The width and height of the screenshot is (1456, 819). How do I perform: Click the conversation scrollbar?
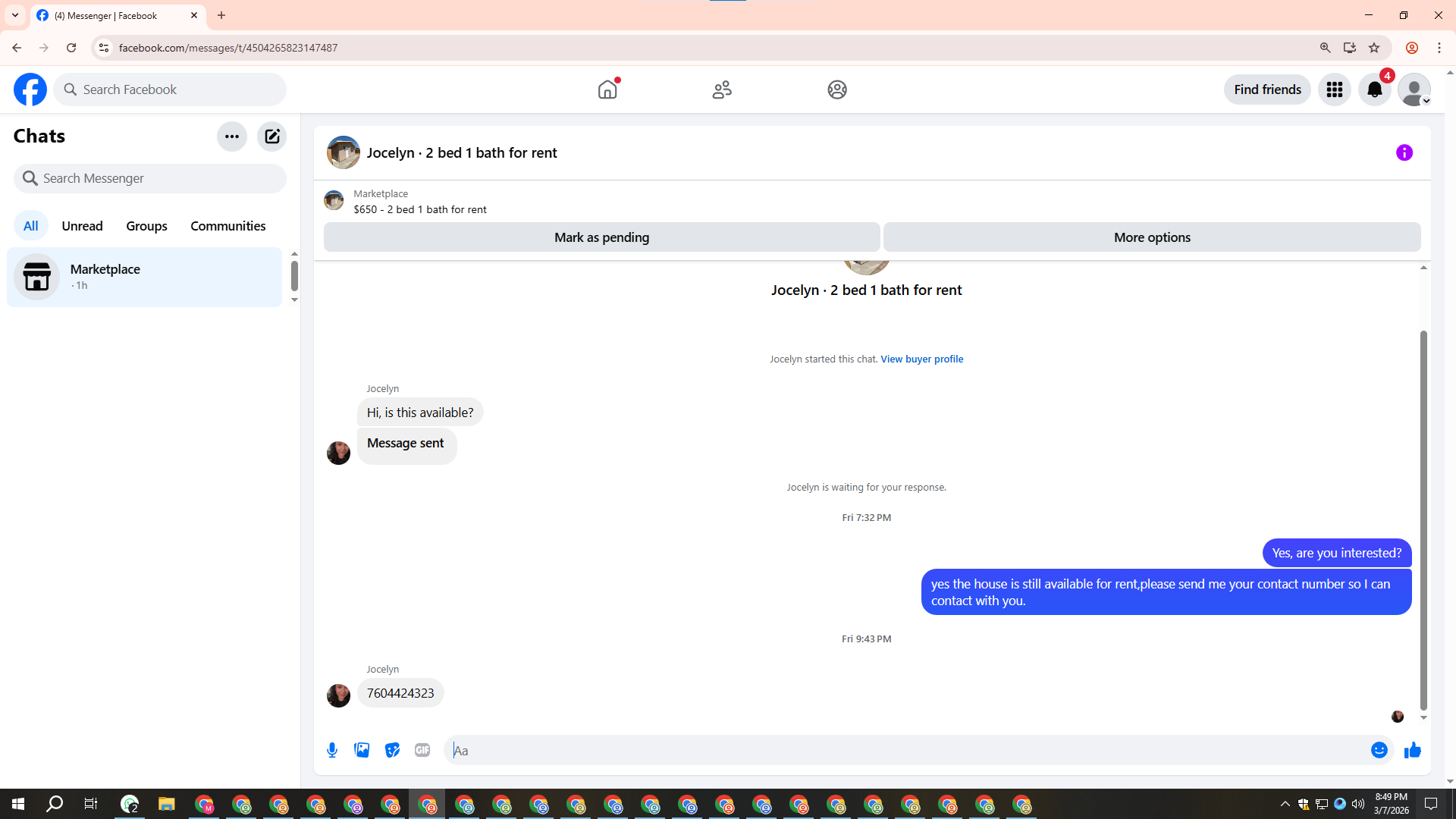1423,520
